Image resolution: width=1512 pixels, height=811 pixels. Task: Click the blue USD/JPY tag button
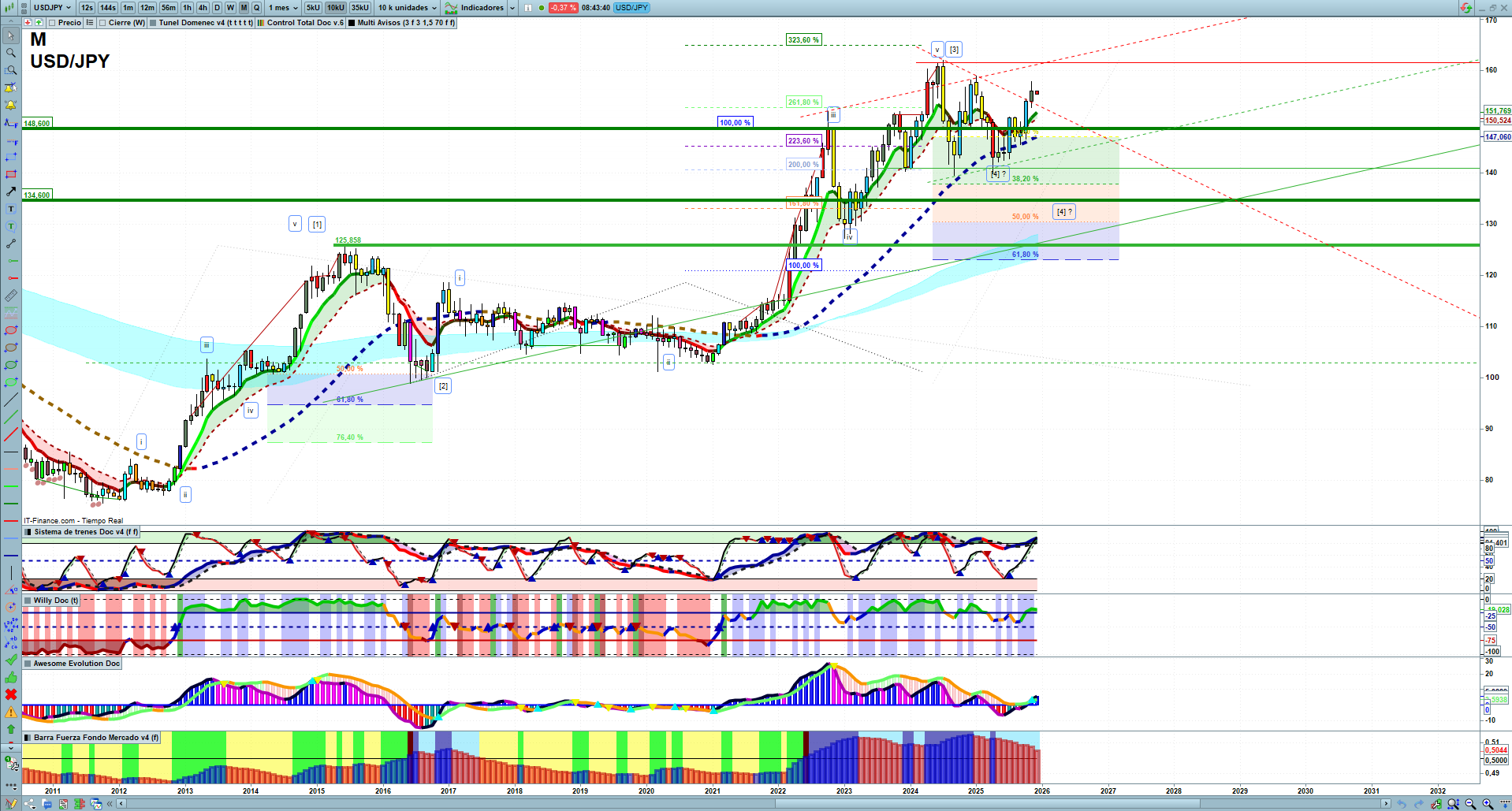tap(631, 8)
